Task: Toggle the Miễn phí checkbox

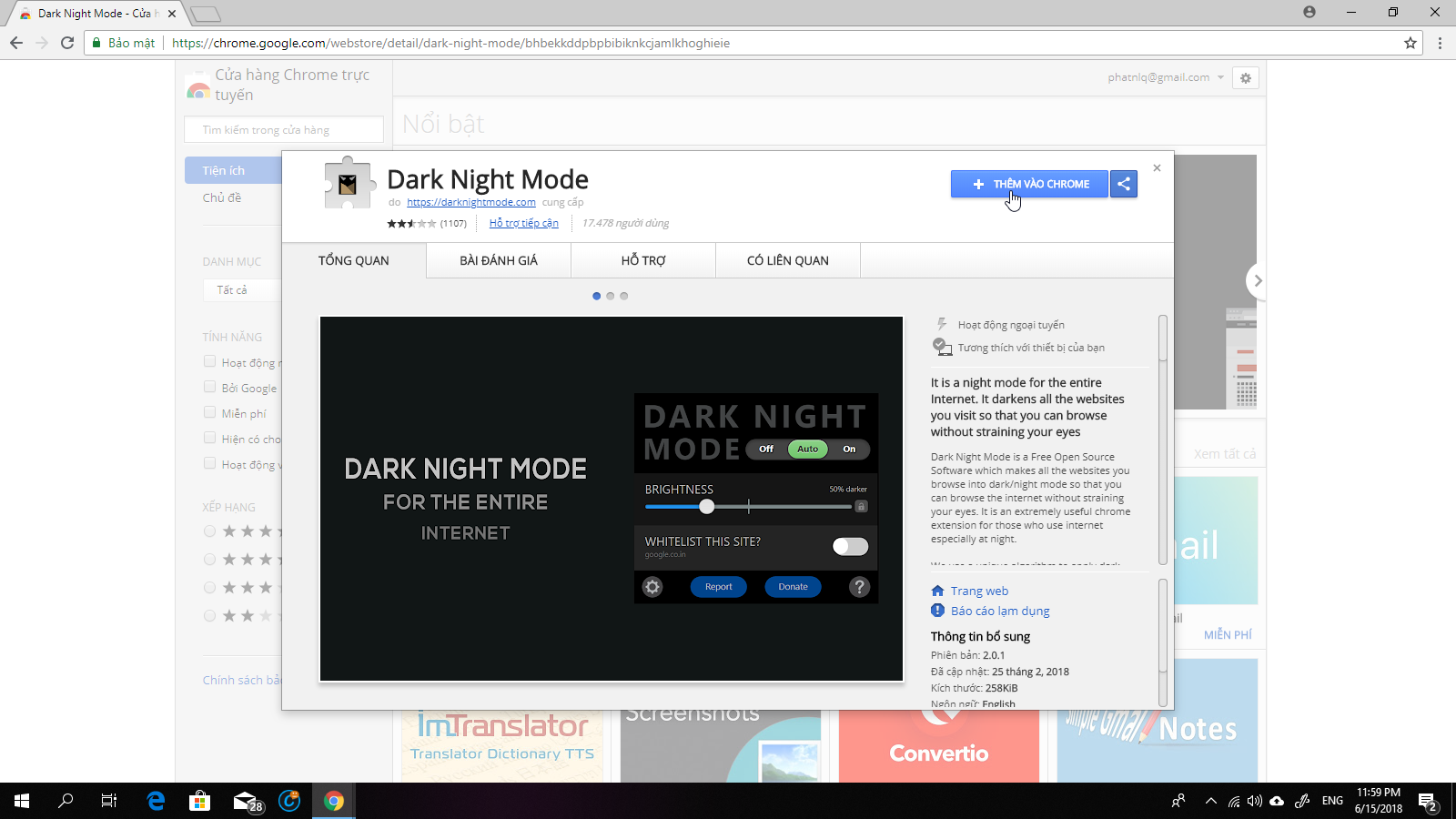Action: click(210, 412)
